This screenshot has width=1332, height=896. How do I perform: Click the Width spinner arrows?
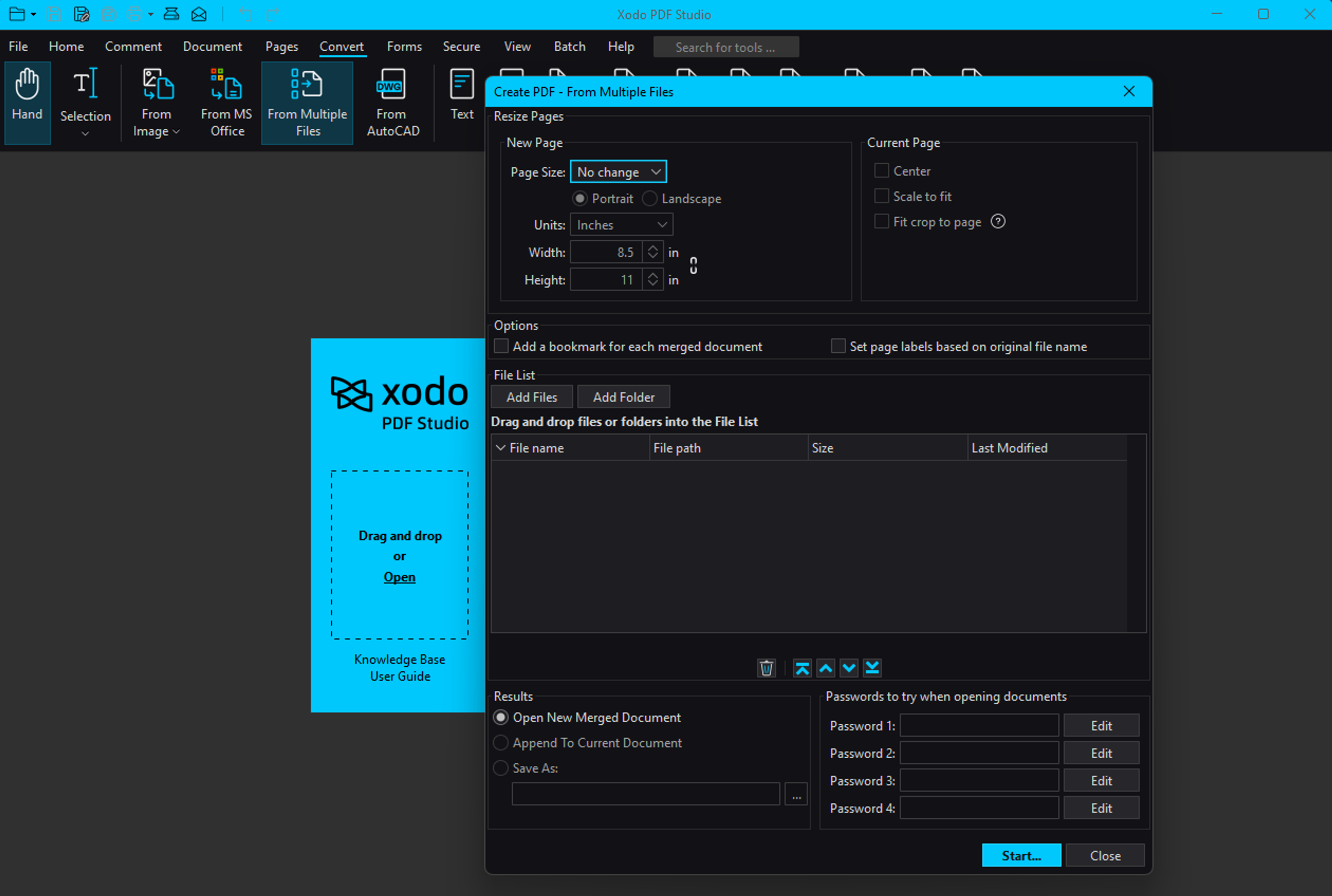pos(653,252)
